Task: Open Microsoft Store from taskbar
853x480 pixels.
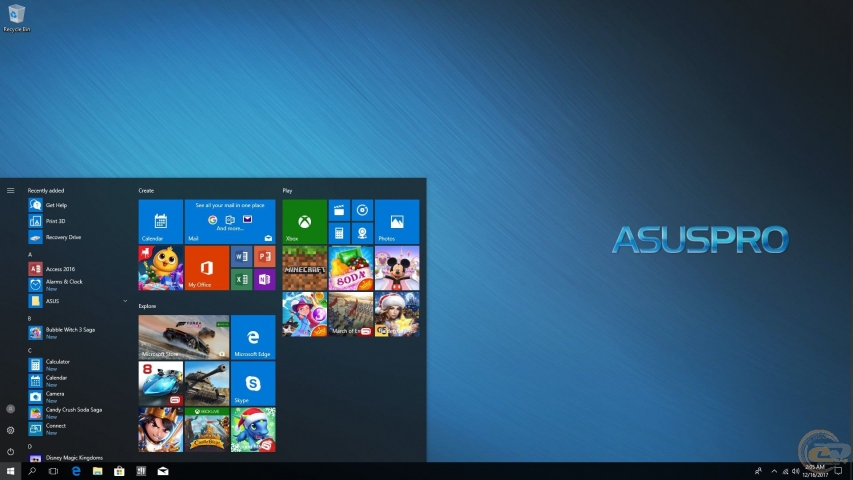Action: (119, 471)
